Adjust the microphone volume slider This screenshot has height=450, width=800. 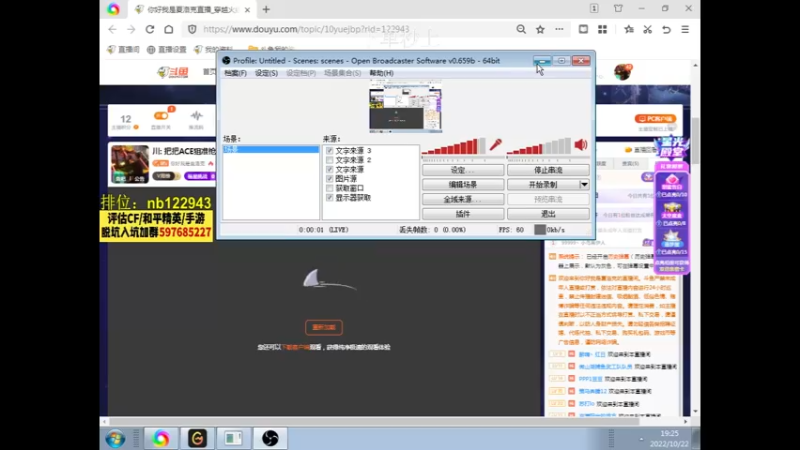[454, 146]
